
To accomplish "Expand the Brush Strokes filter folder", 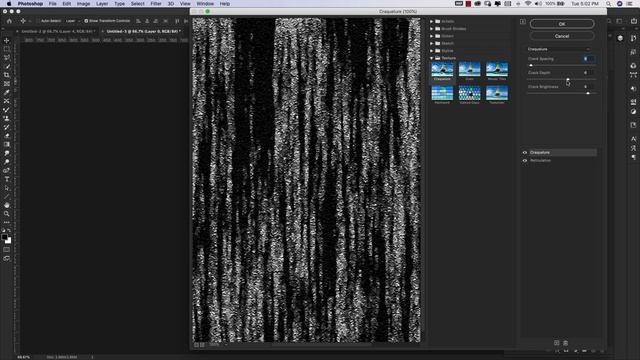I will [x=431, y=29].
